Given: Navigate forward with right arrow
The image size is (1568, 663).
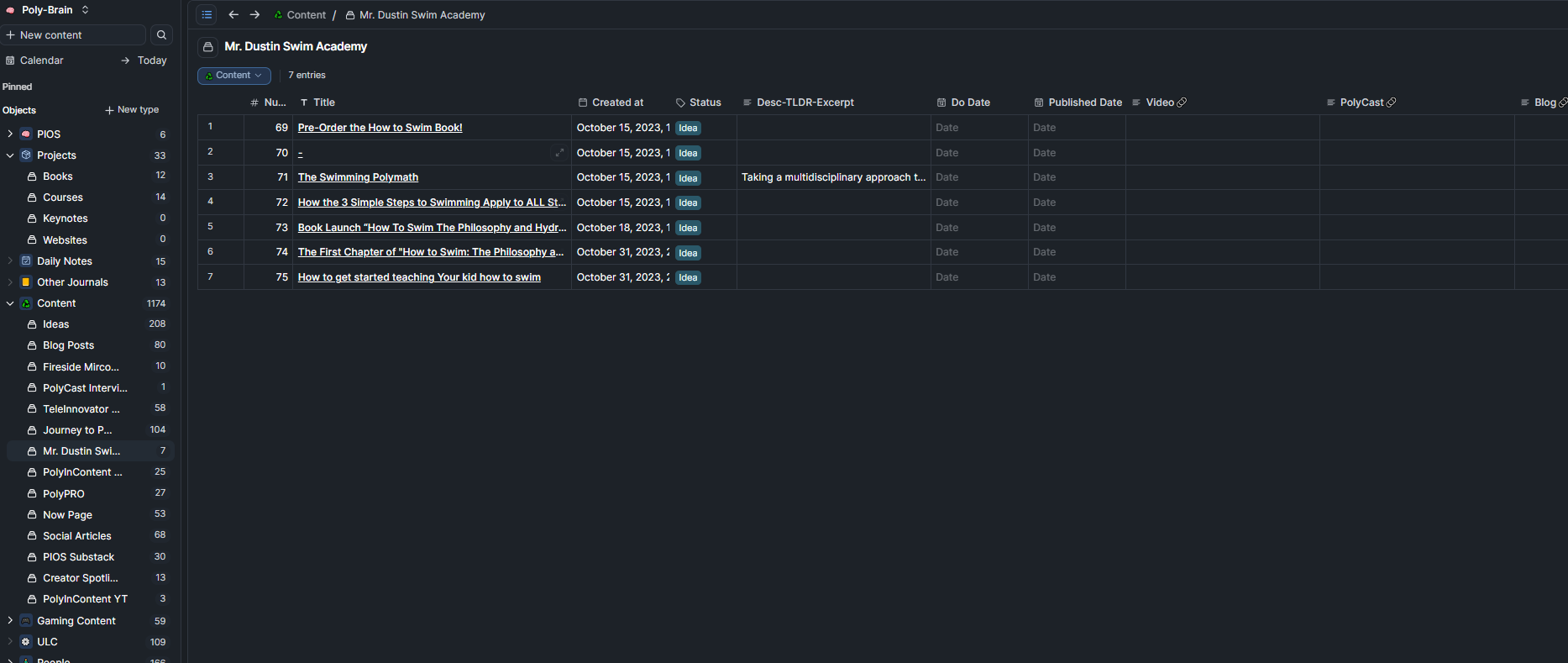Looking at the screenshot, I should pyautogui.click(x=254, y=14).
